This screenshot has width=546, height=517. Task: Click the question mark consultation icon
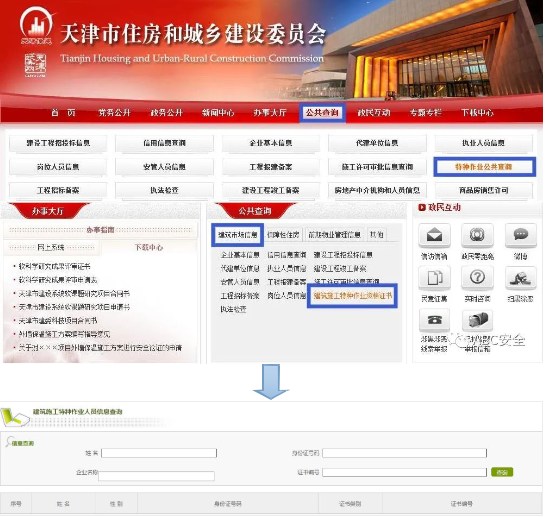(x=477, y=277)
